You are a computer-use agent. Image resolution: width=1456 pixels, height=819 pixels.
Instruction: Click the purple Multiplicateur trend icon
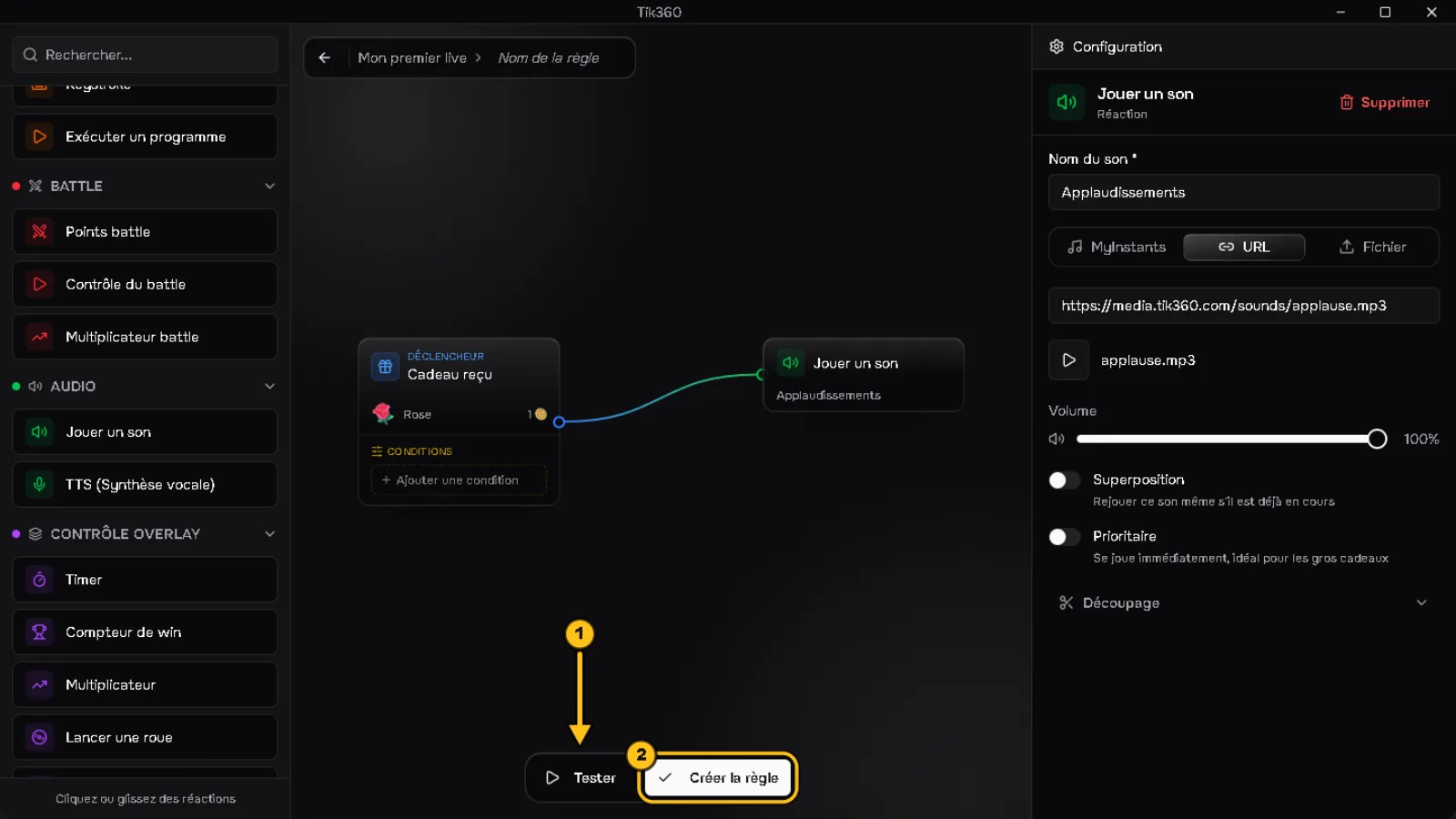39,684
